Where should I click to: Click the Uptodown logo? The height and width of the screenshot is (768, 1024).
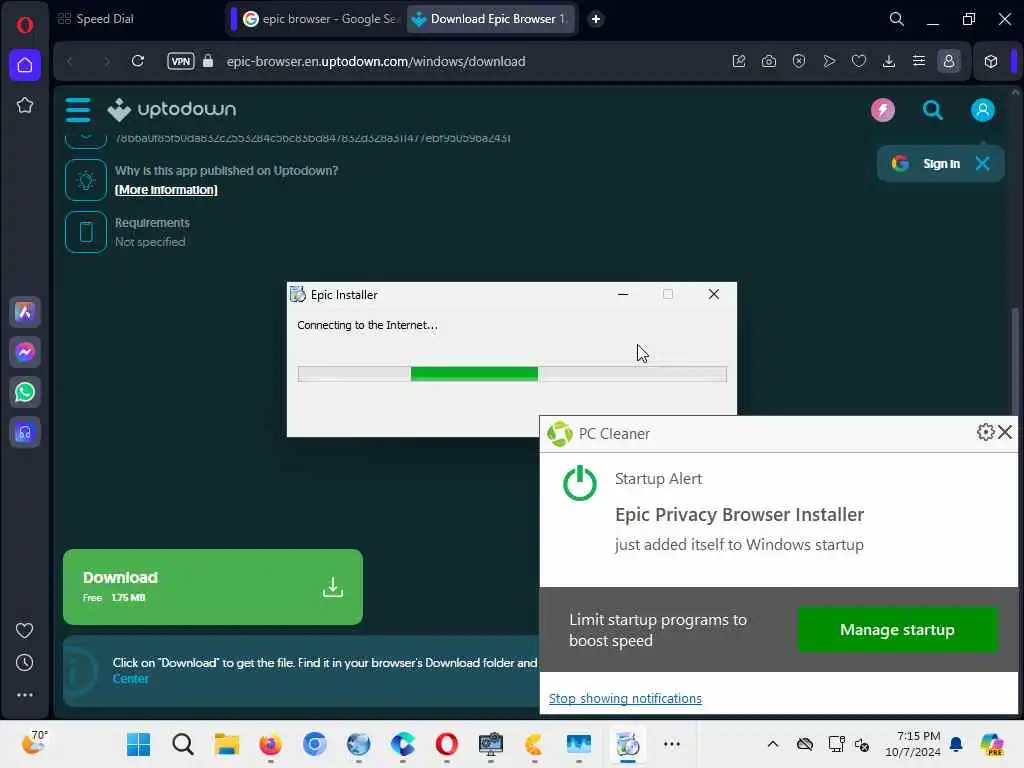tap(172, 110)
